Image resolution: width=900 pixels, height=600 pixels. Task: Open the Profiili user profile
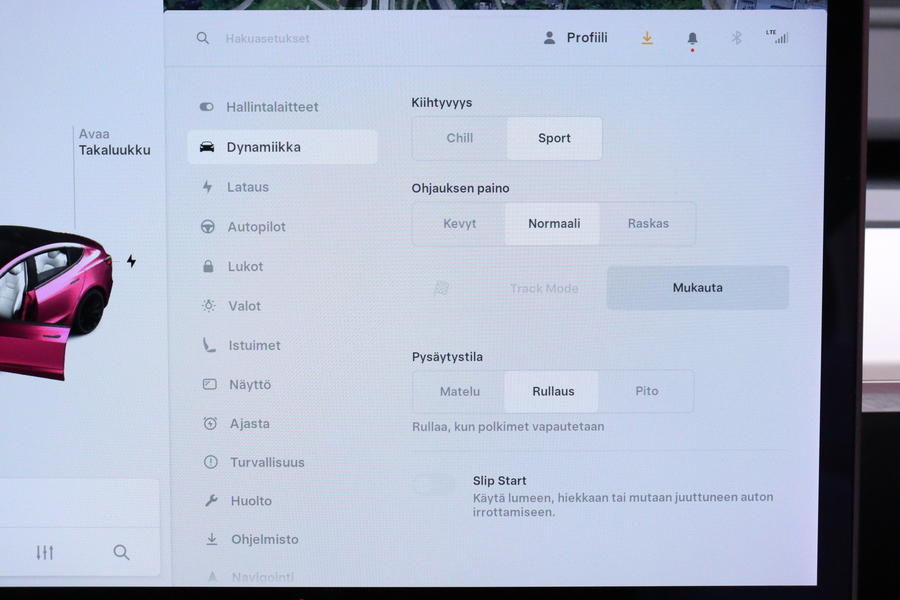(575, 38)
